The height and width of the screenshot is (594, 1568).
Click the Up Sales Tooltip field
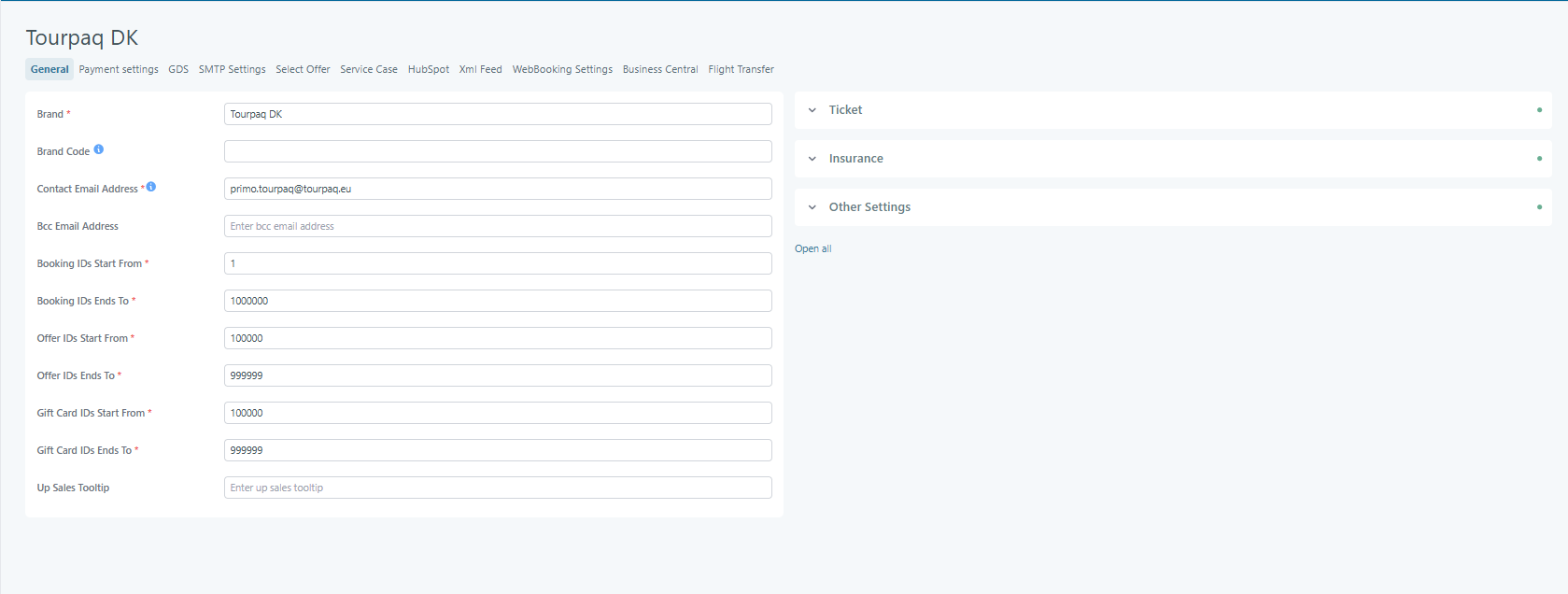click(498, 488)
